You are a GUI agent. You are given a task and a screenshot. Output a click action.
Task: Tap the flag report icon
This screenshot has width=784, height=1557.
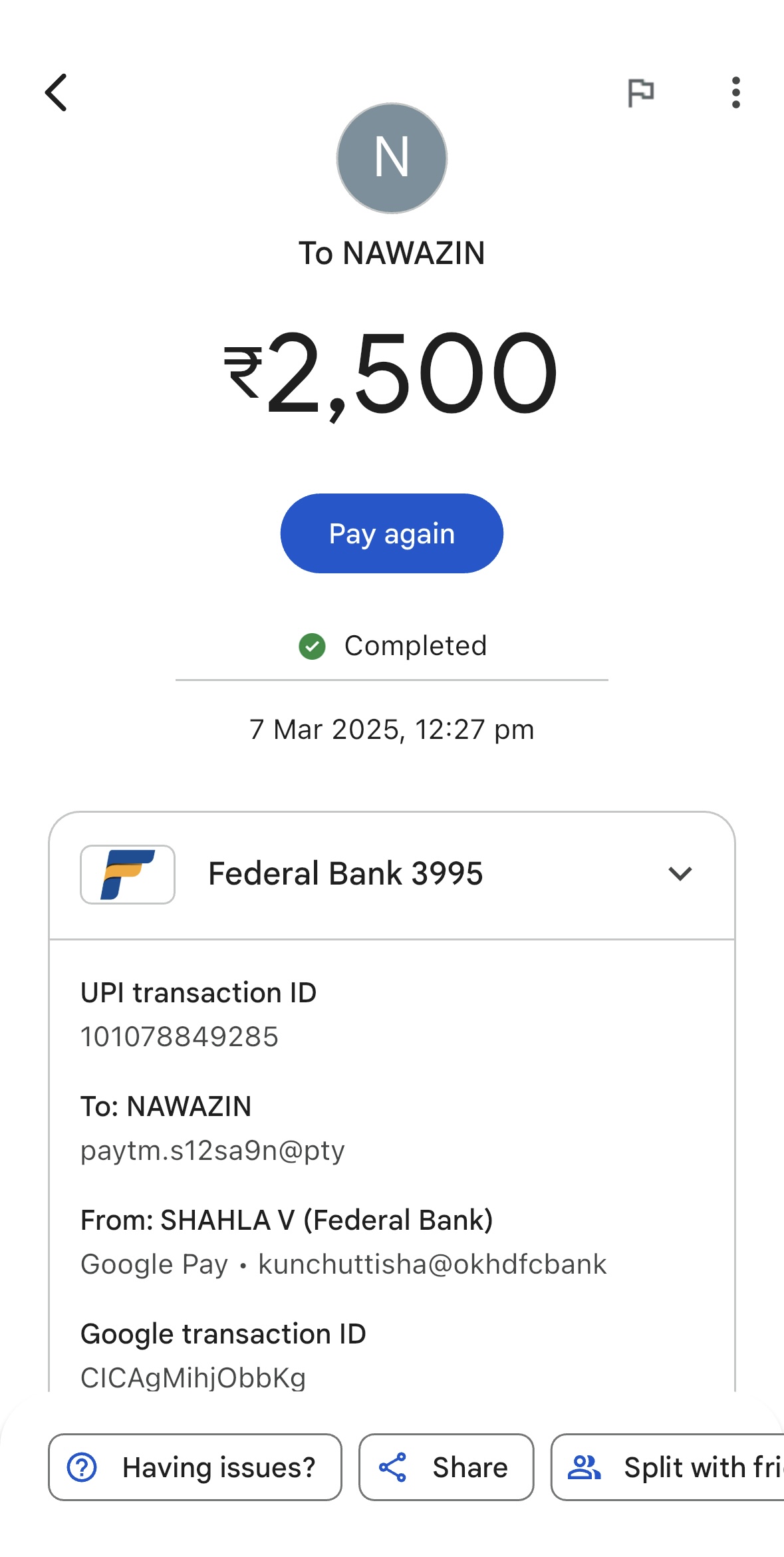click(x=641, y=92)
